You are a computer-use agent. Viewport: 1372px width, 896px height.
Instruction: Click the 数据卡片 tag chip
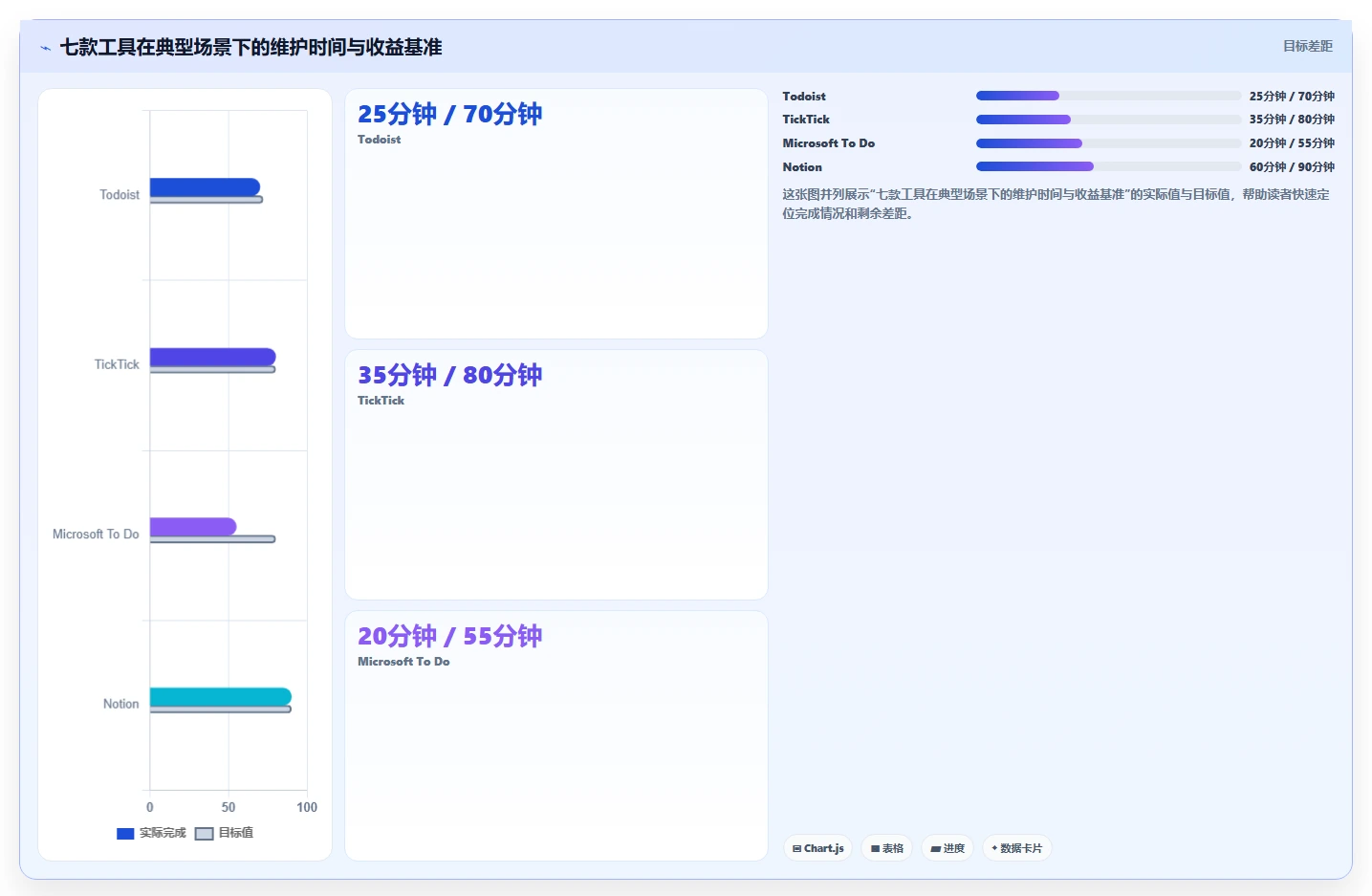pyautogui.click(x=1017, y=848)
